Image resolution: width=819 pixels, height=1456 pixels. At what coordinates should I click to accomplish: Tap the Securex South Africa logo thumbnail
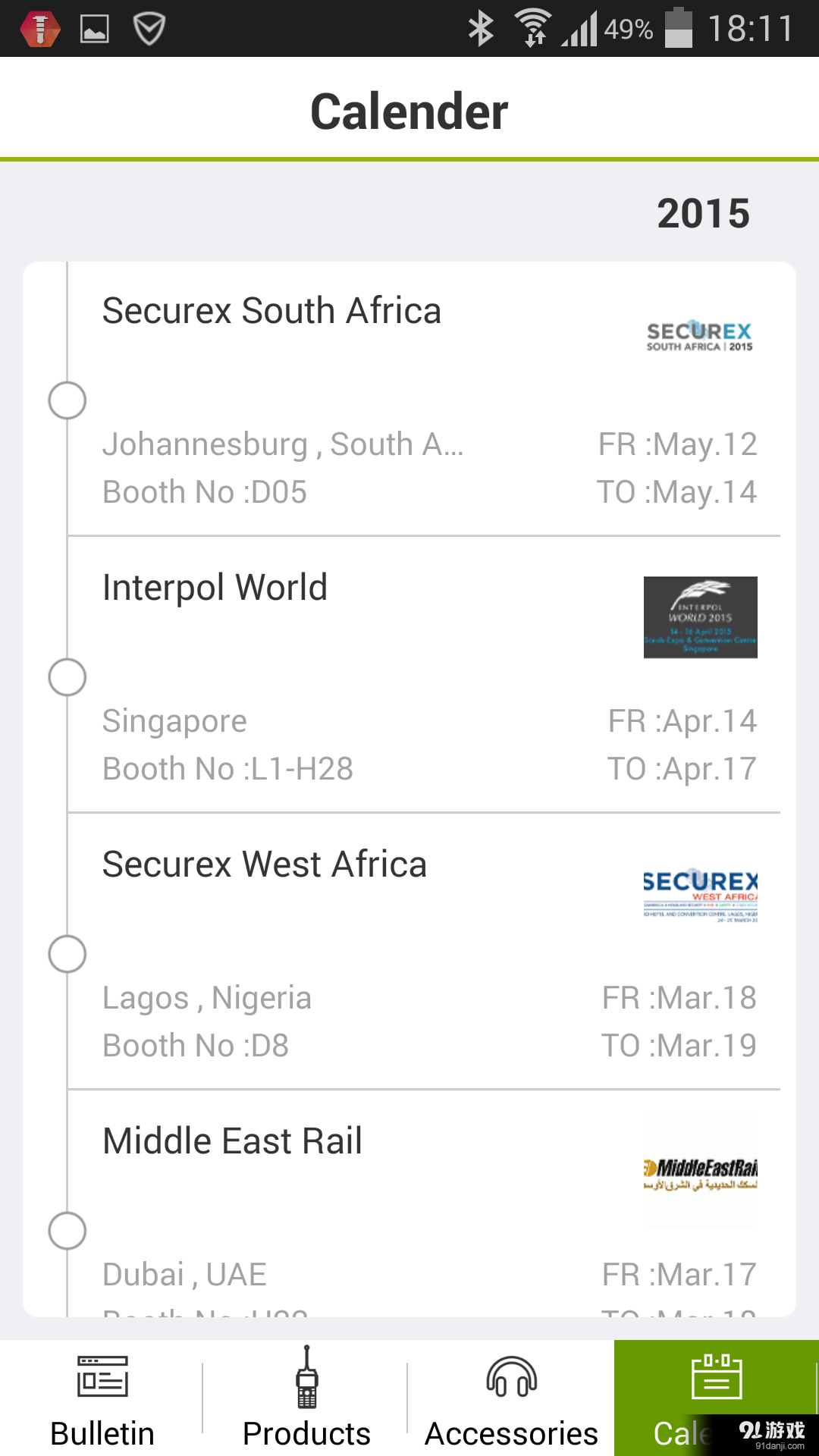[x=700, y=336]
